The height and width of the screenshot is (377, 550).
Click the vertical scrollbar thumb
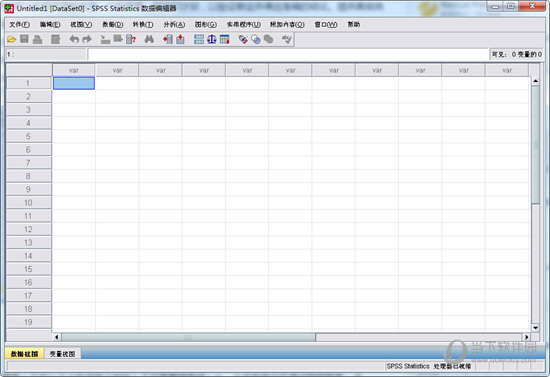click(535, 144)
